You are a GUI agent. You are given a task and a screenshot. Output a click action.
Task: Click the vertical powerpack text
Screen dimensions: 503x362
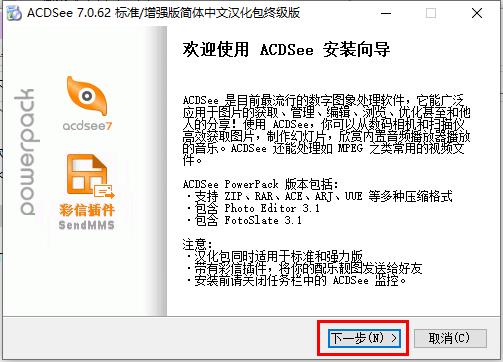(27, 152)
